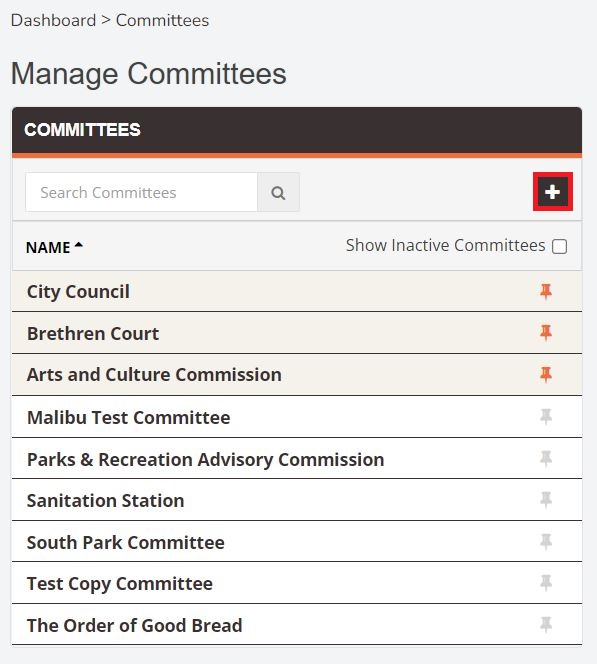Viewport: 597px width, 664px height.
Task: Pin the Malibu Test Committee
Action: [546, 417]
